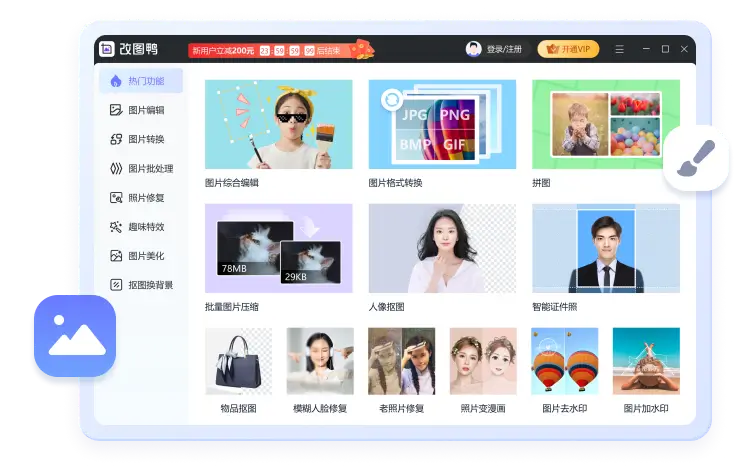Viewport: 756px width, 469px height.
Task: Click the 拼图 text label
Action: pos(541,183)
